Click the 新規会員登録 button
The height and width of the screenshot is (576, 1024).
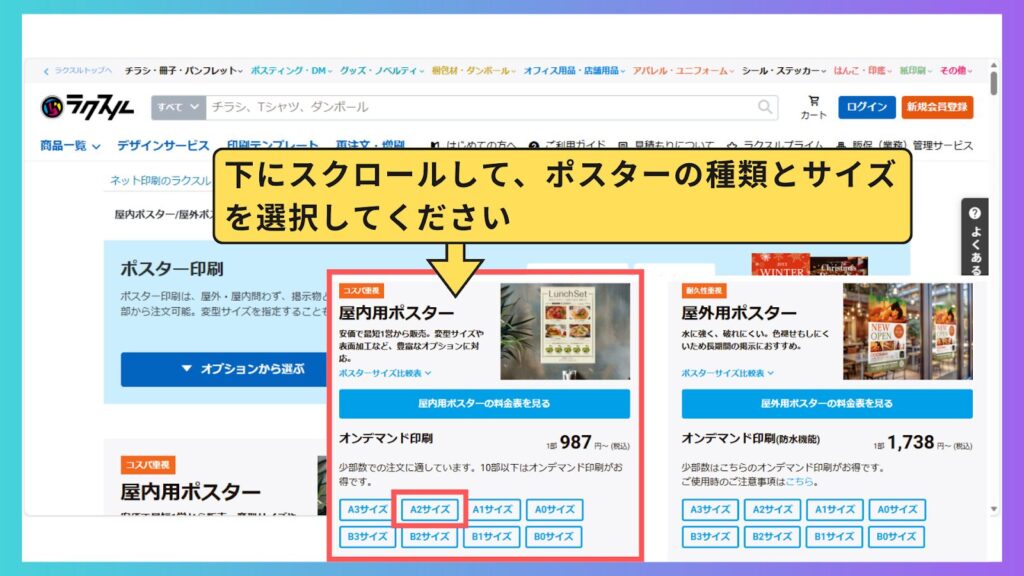point(937,107)
